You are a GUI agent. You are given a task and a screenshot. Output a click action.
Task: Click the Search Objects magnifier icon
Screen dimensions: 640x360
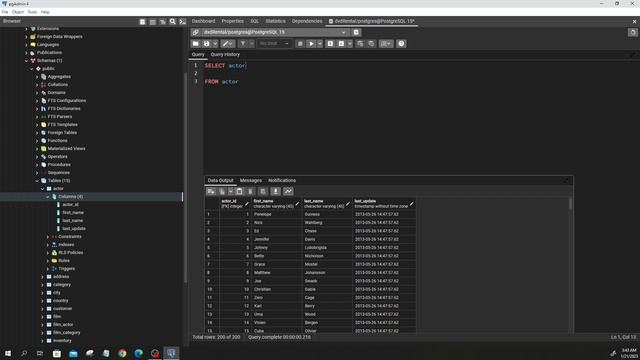pyautogui.click(x=173, y=22)
